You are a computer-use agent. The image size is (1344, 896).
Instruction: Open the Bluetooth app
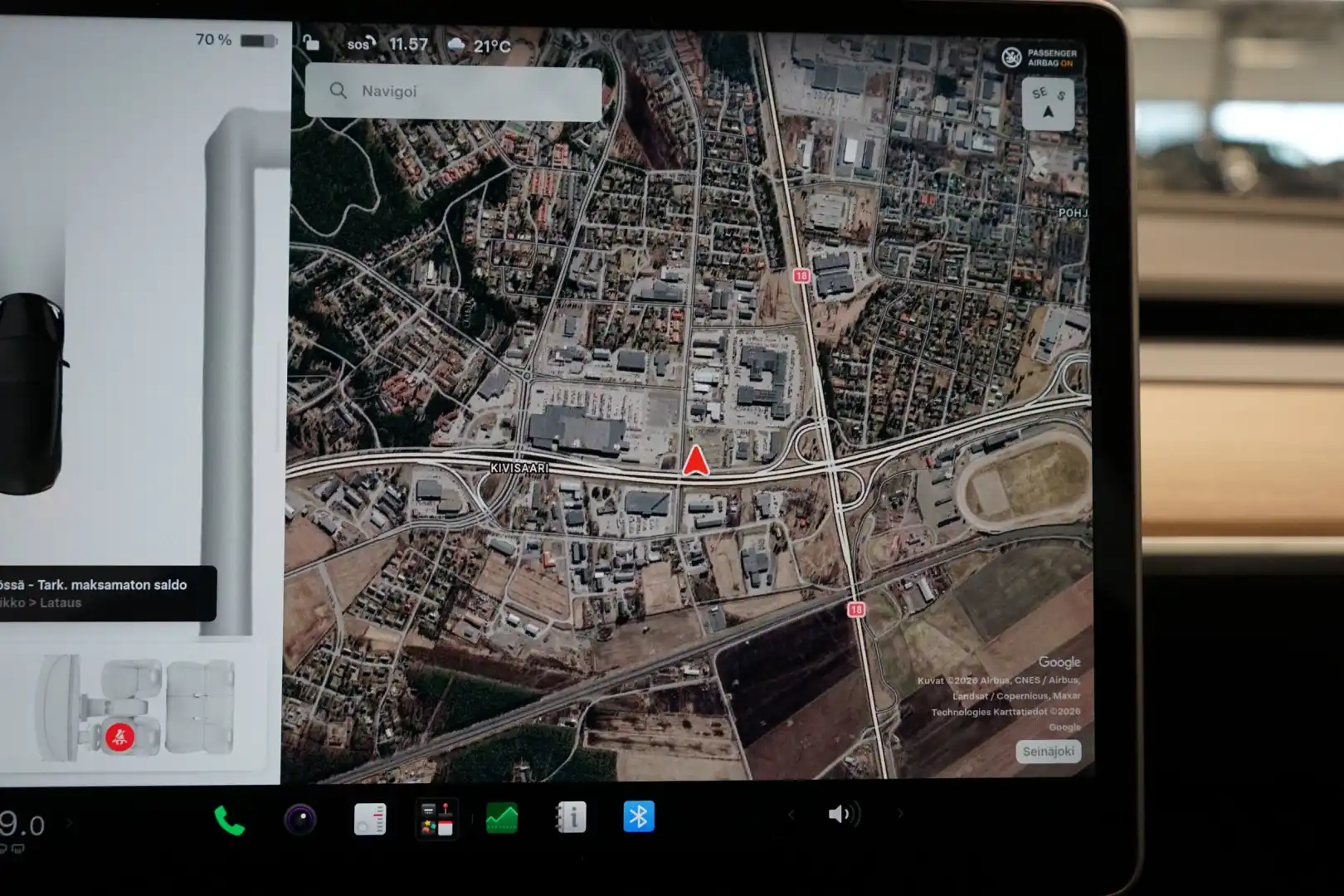tap(638, 816)
